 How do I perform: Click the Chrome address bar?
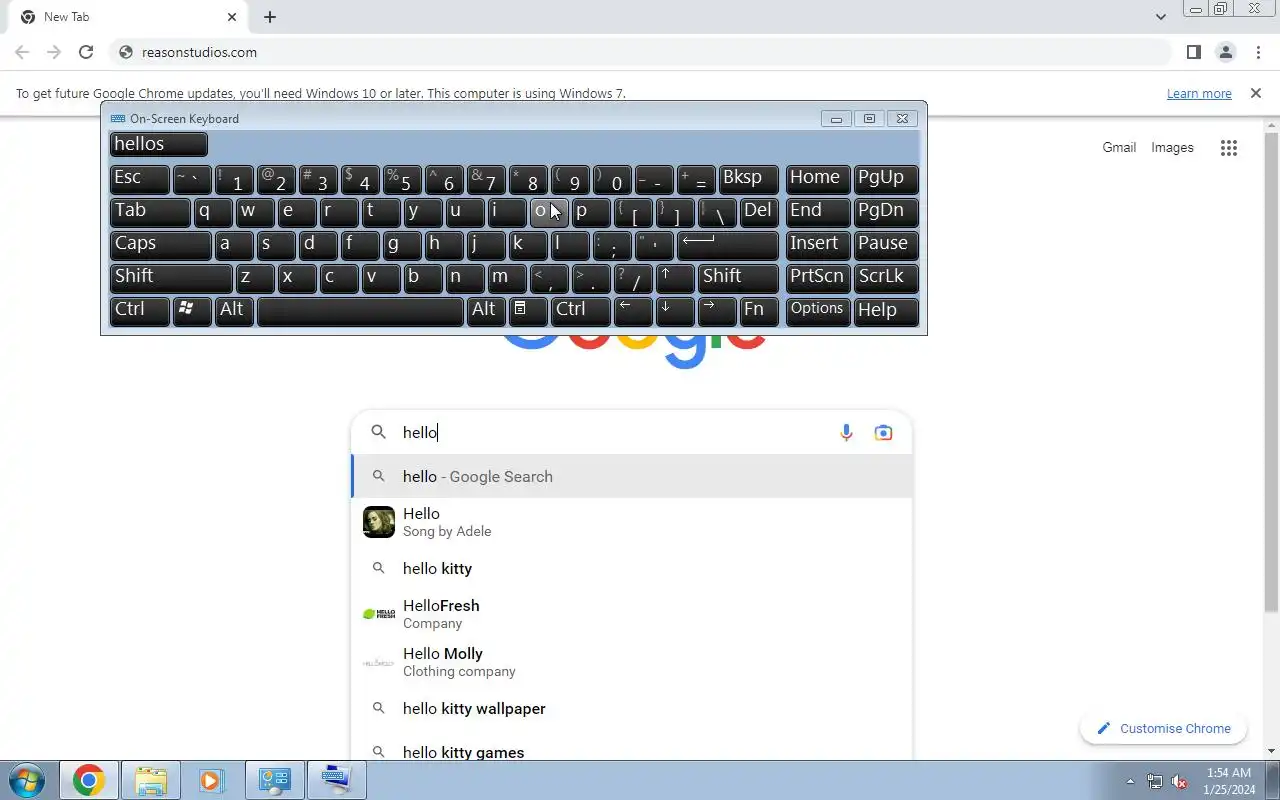point(640,52)
